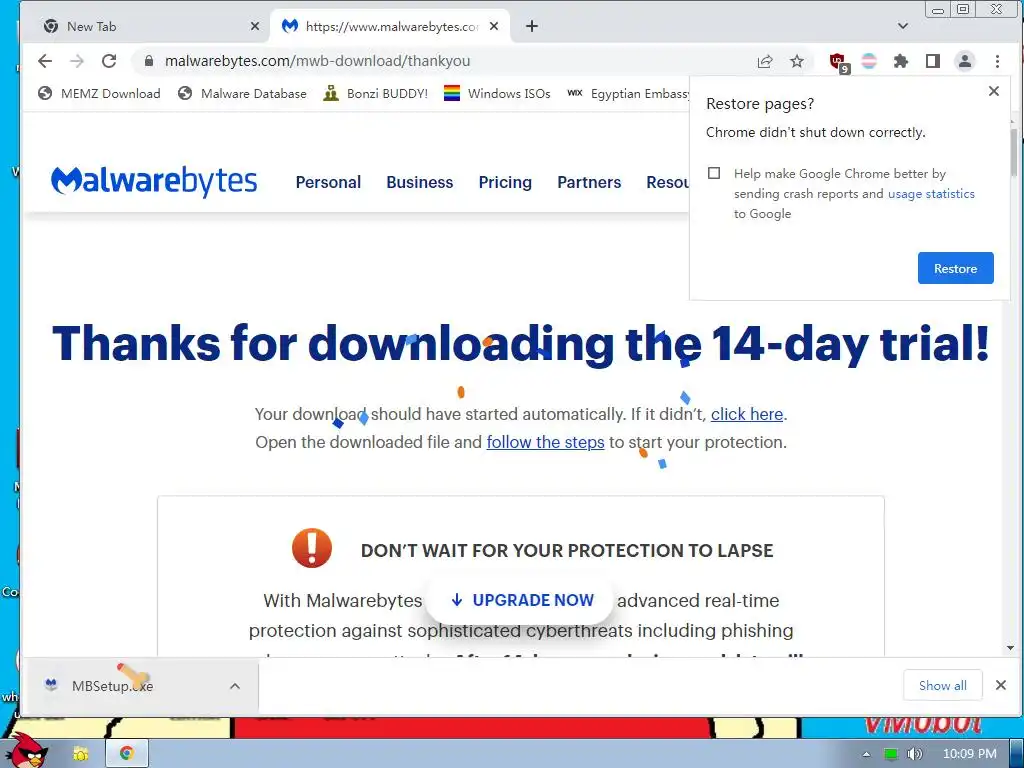Click the green network tray icon

coord(890,754)
